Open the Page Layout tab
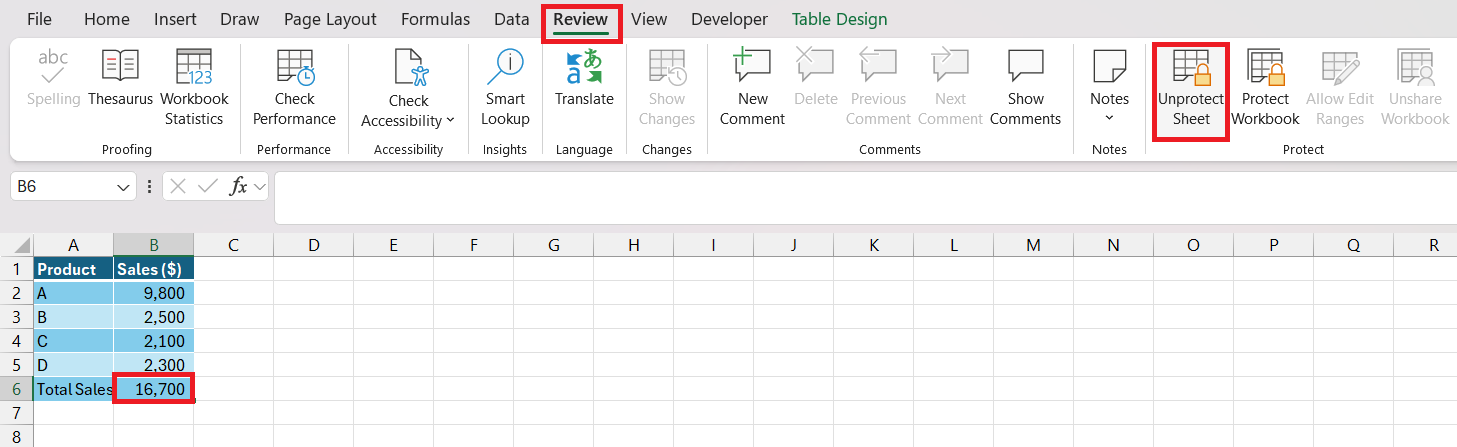1457x447 pixels. pyautogui.click(x=330, y=19)
